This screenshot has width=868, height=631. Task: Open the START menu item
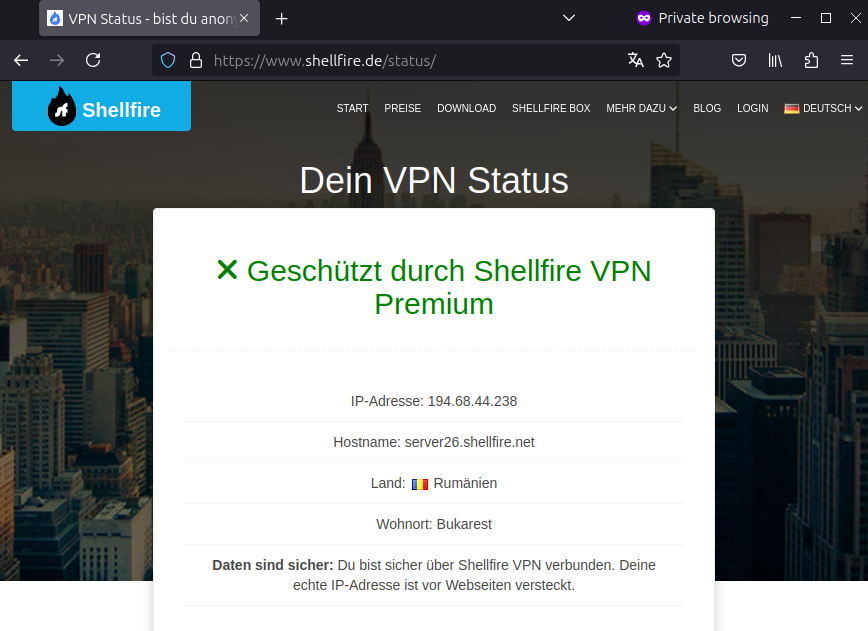[352, 108]
